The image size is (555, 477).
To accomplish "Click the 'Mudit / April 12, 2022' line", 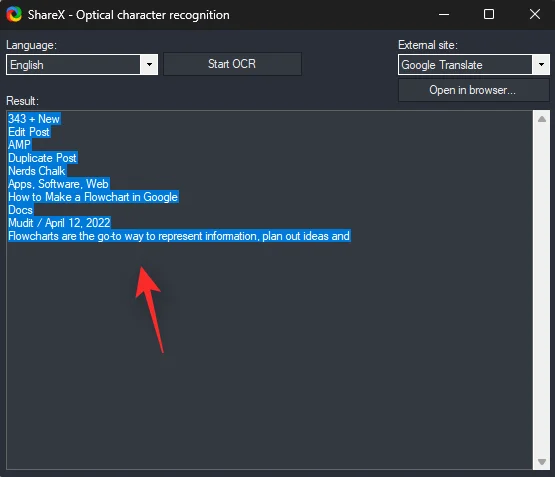I will pos(59,223).
